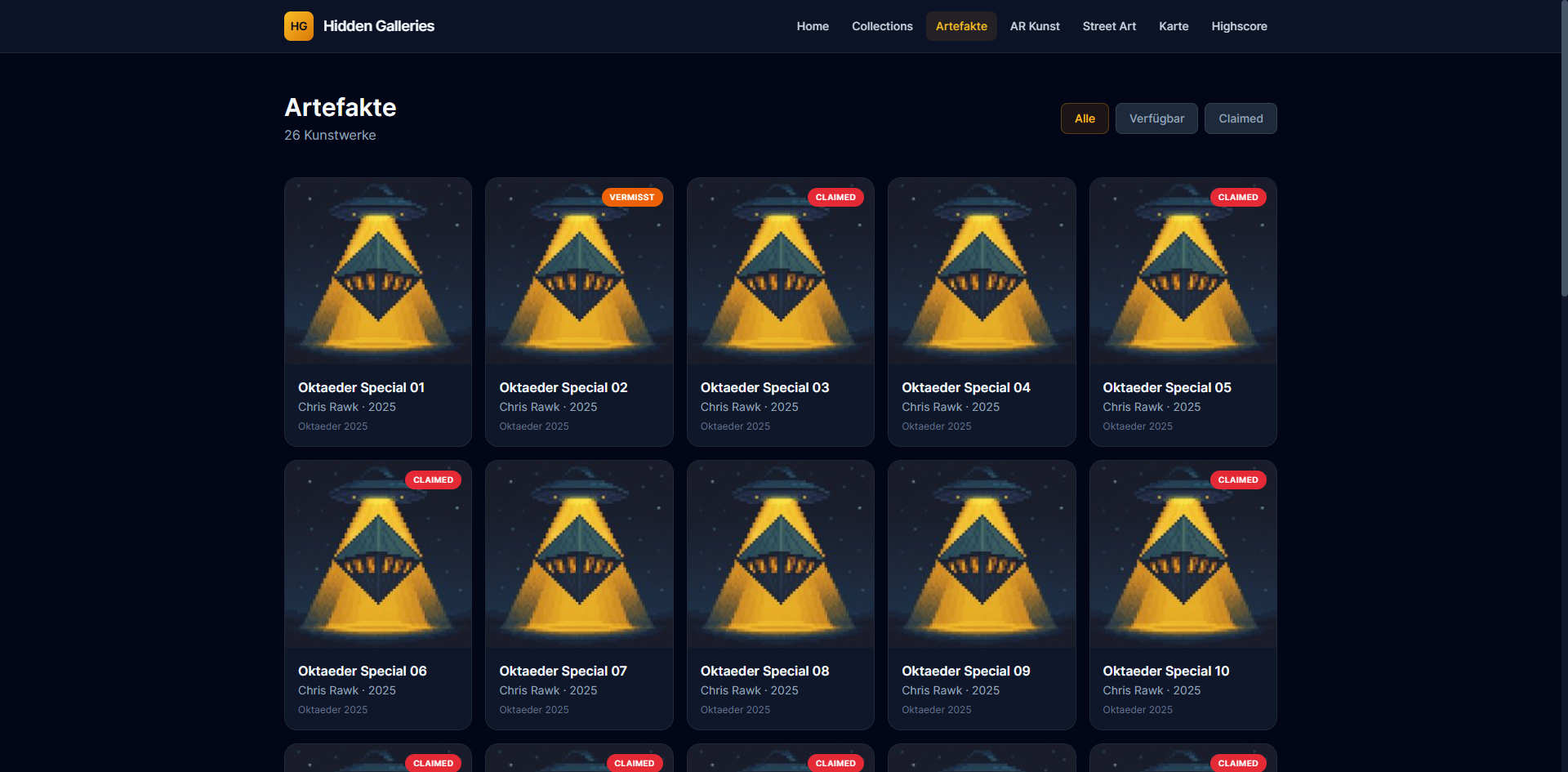Click CLAIMED badge on Oktaeder Special 06
This screenshot has height=772, width=1568.
coord(433,480)
